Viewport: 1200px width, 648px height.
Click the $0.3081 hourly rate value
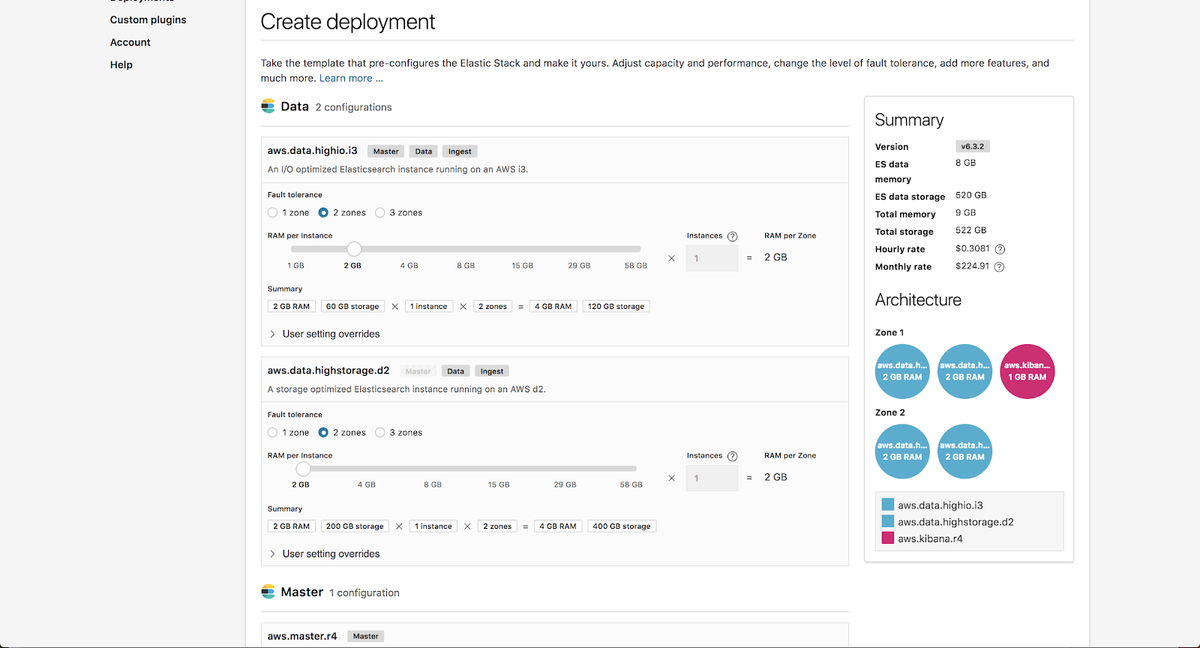click(973, 249)
